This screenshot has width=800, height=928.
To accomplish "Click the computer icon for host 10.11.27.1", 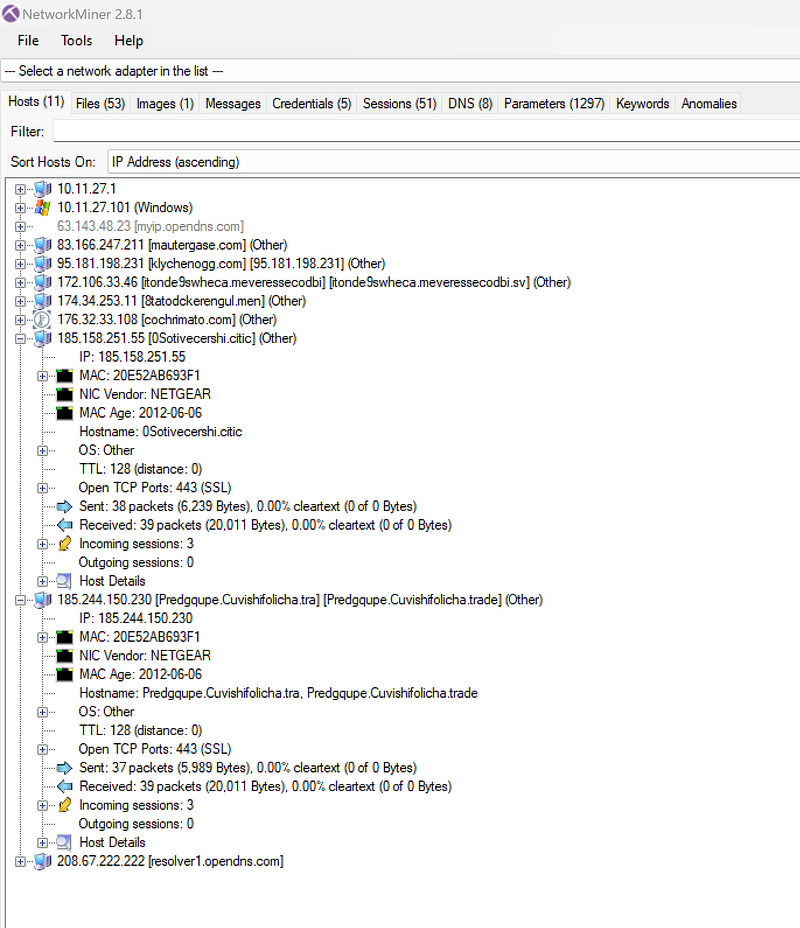I will coord(43,189).
